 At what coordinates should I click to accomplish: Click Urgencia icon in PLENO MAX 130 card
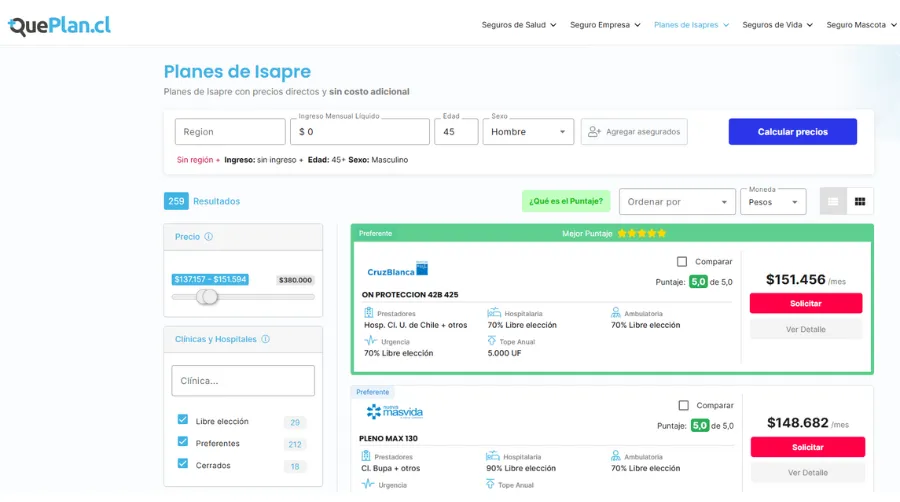[368, 484]
